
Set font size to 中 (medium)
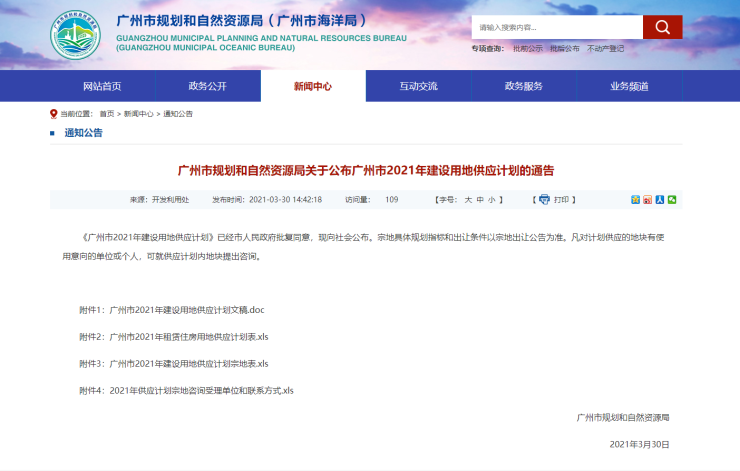[479, 200]
